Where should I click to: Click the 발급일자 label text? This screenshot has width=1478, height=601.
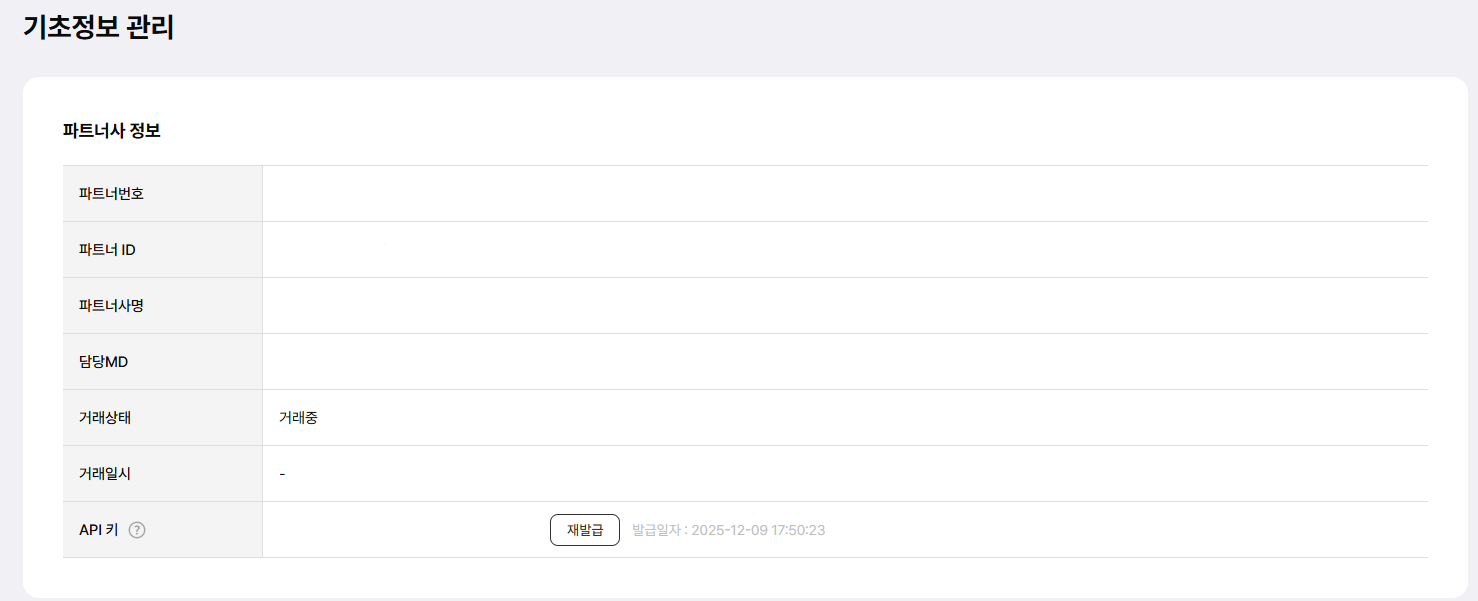657,530
